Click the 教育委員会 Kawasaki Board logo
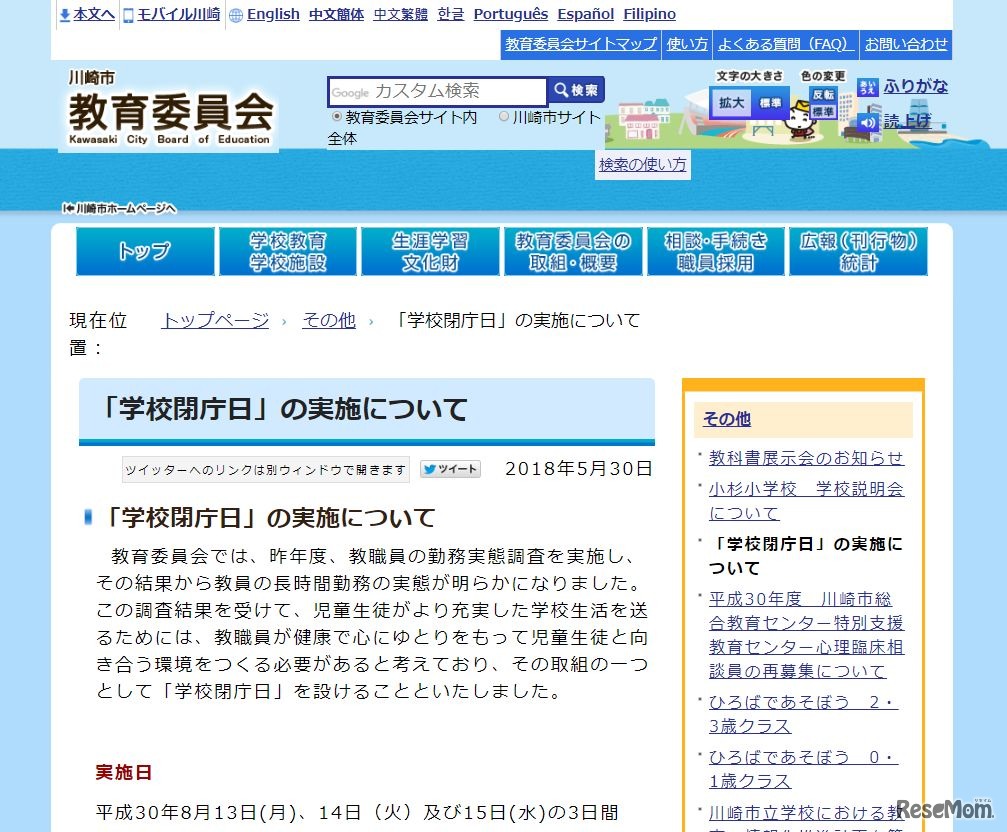Image resolution: width=1007 pixels, height=832 pixels. [168, 110]
